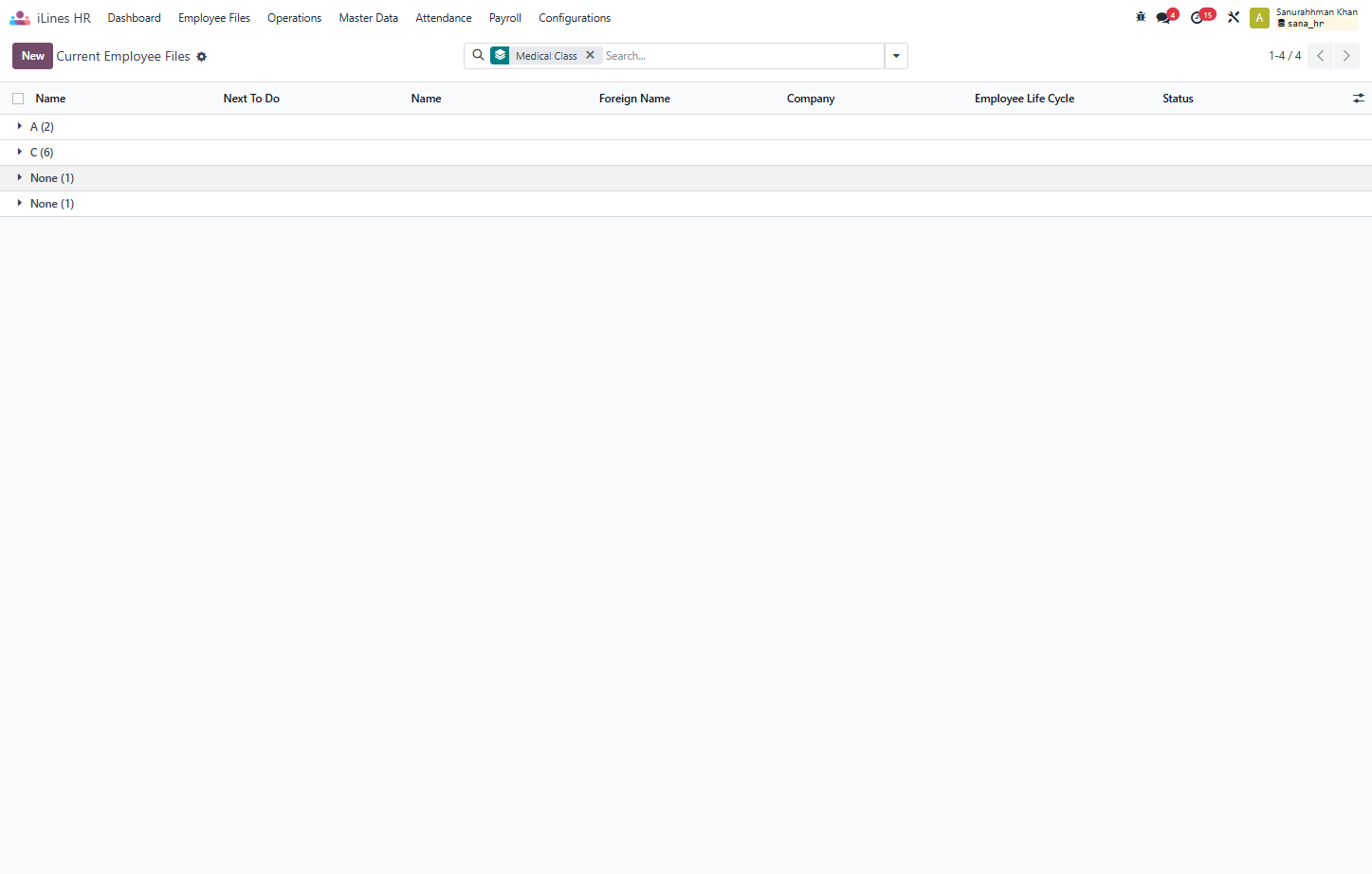Click the 1-4 / 4 pager counter
Screen dimensions: 1372x874
tap(1285, 56)
